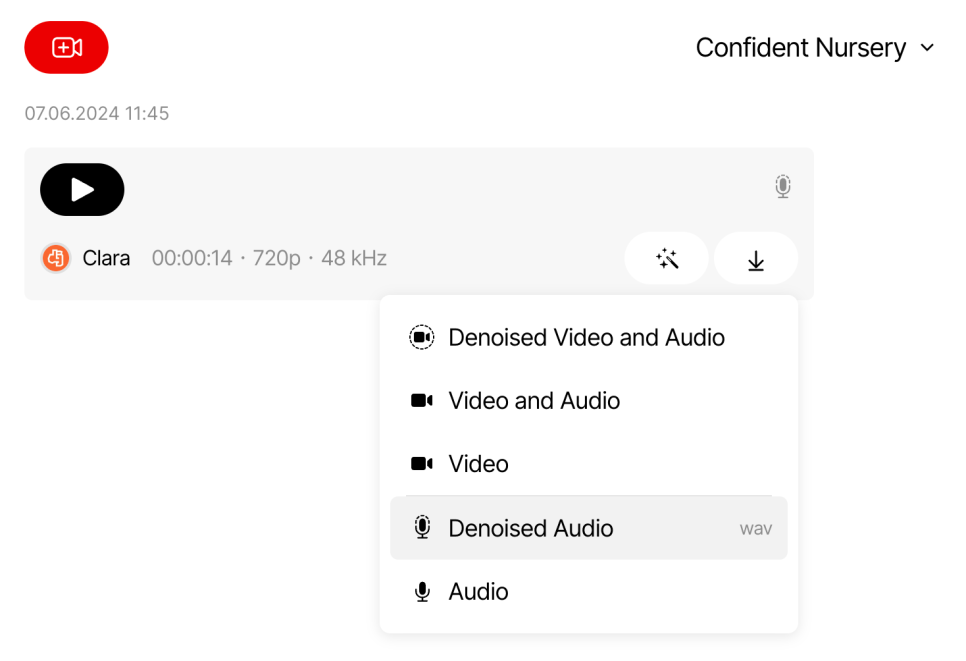Play Clara's recording
Viewport: 966px width, 661px height.
[82, 190]
